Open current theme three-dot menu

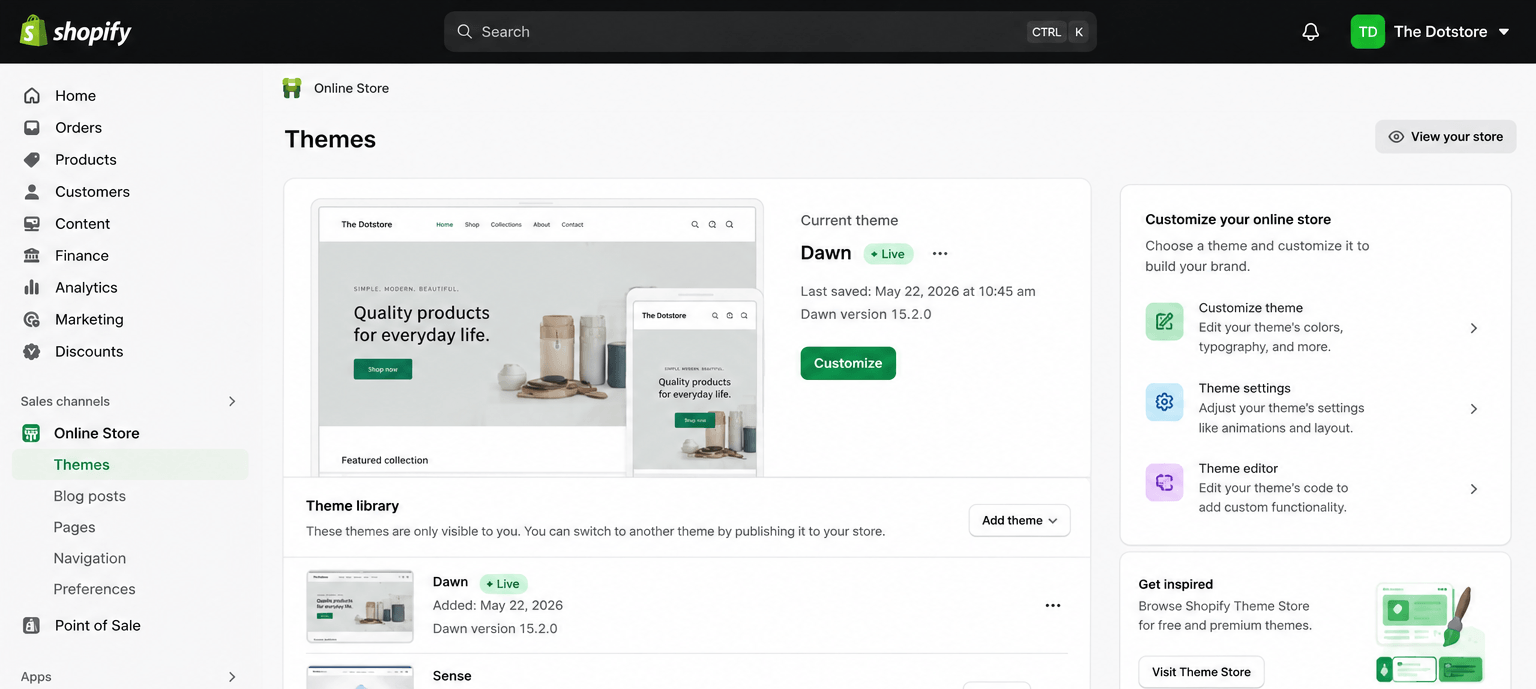[x=939, y=254]
